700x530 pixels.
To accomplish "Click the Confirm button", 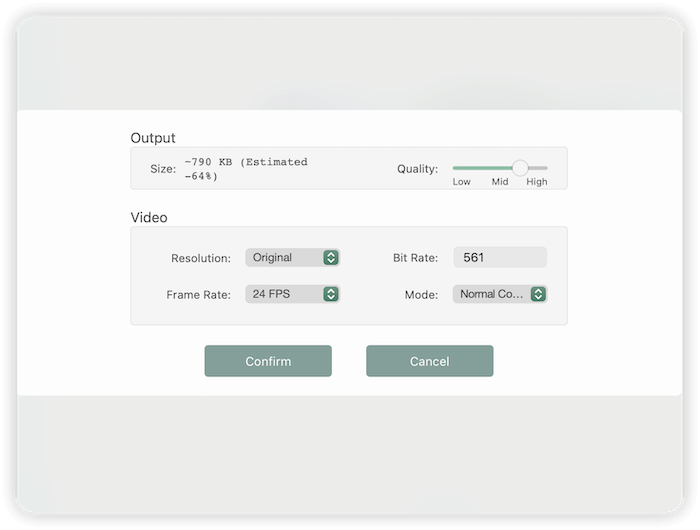I will (268, 361).
